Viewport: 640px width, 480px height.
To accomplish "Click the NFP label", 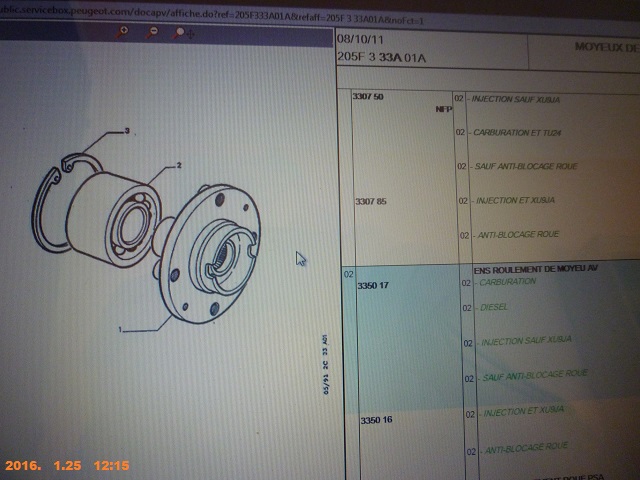I will [x=444, y=109].
